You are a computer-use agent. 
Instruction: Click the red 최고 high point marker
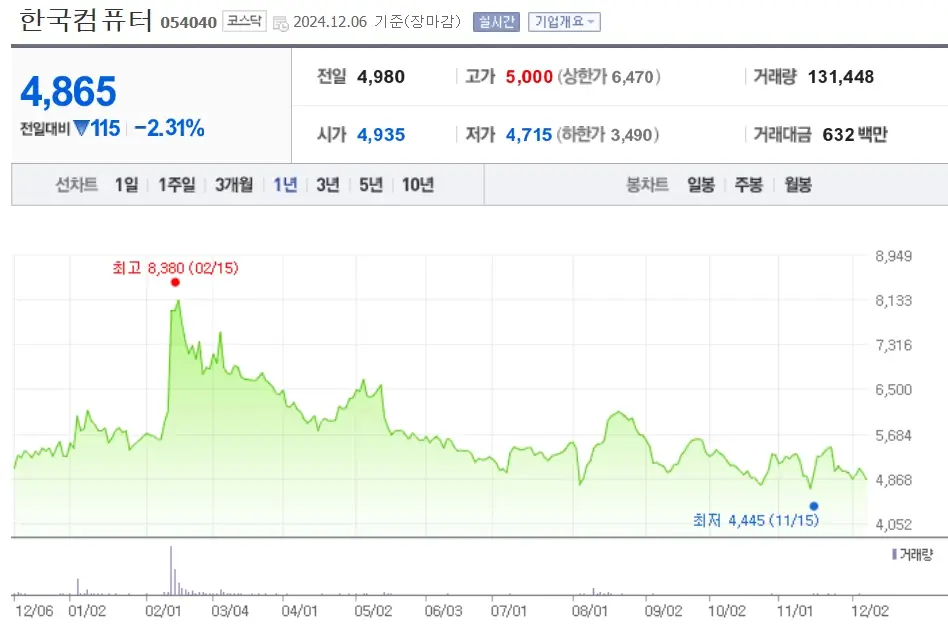175,282
